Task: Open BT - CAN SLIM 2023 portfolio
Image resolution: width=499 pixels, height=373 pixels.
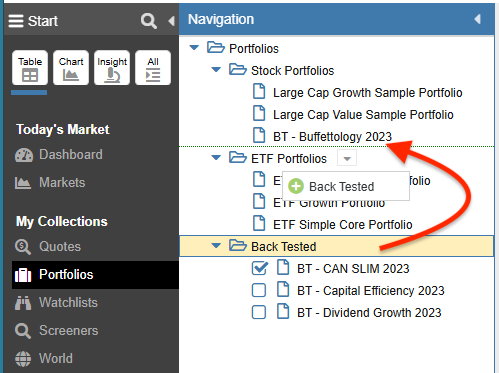Action: [x=353, y=269]
